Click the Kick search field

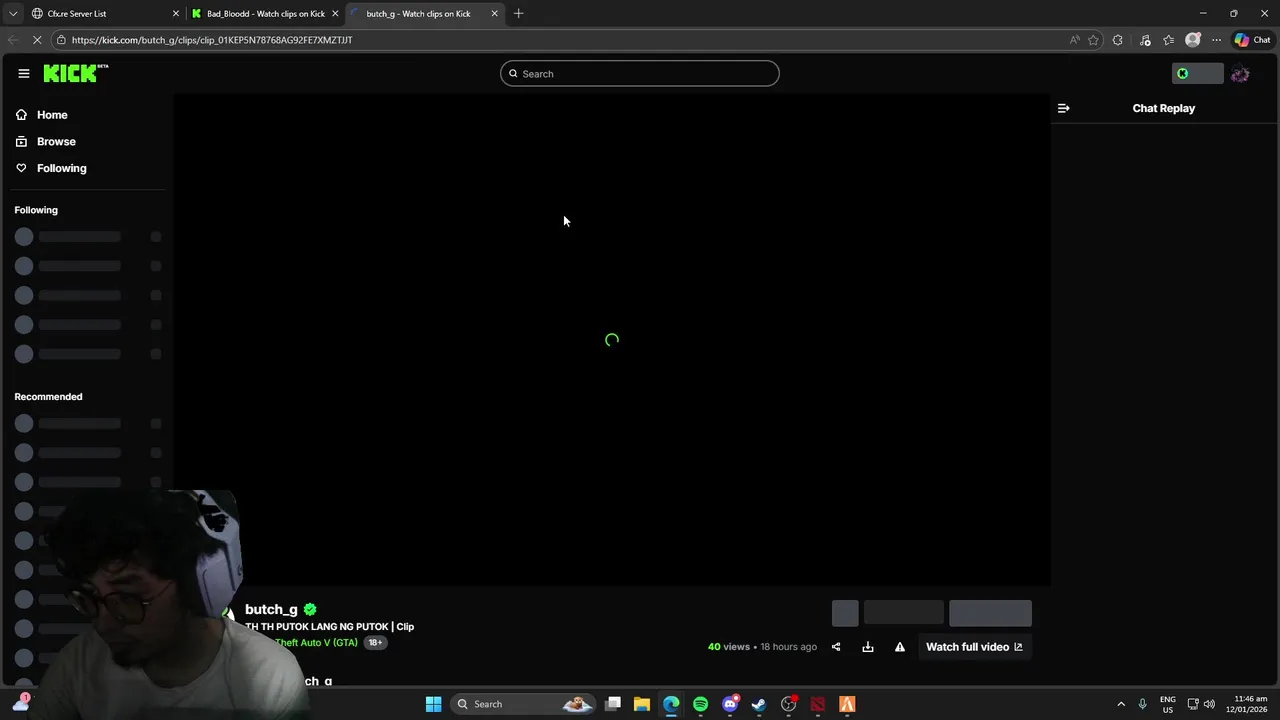point(640,74)
